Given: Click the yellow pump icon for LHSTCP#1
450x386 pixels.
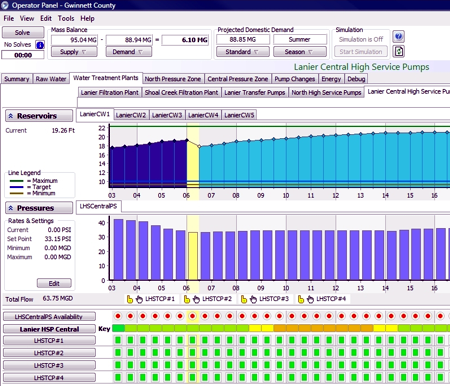Looking at the screenshot, I should (130, 299).
